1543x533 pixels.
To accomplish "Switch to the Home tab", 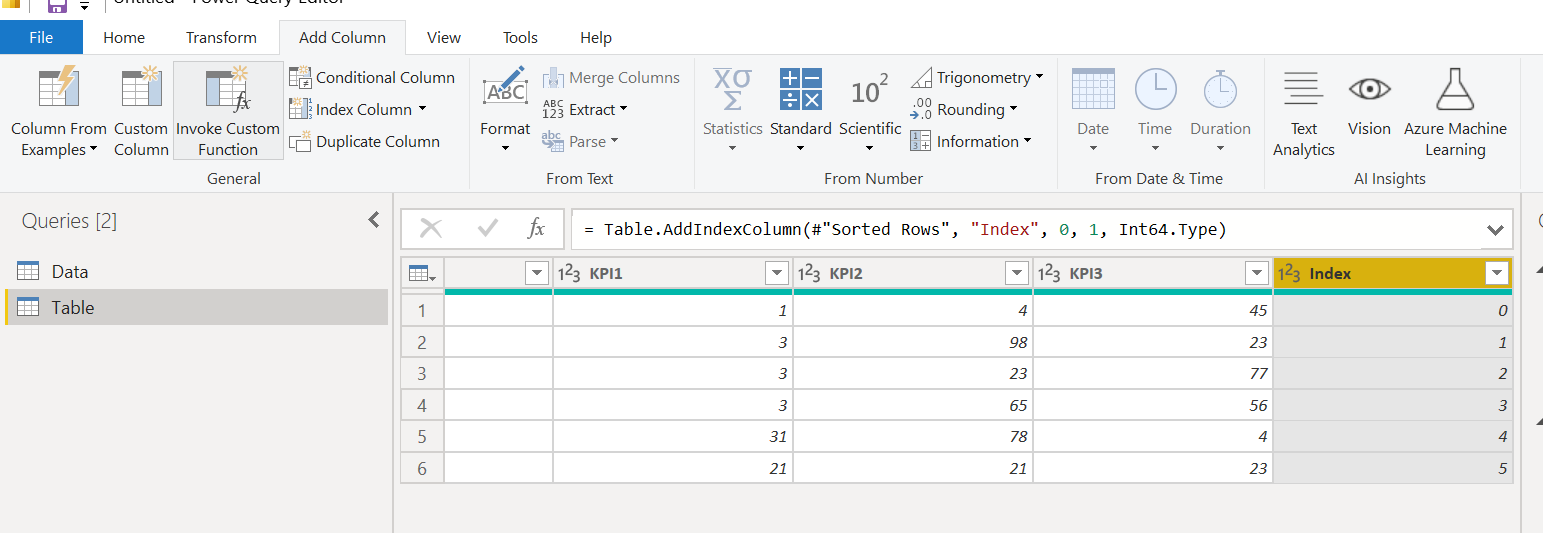I will [124, 37].
